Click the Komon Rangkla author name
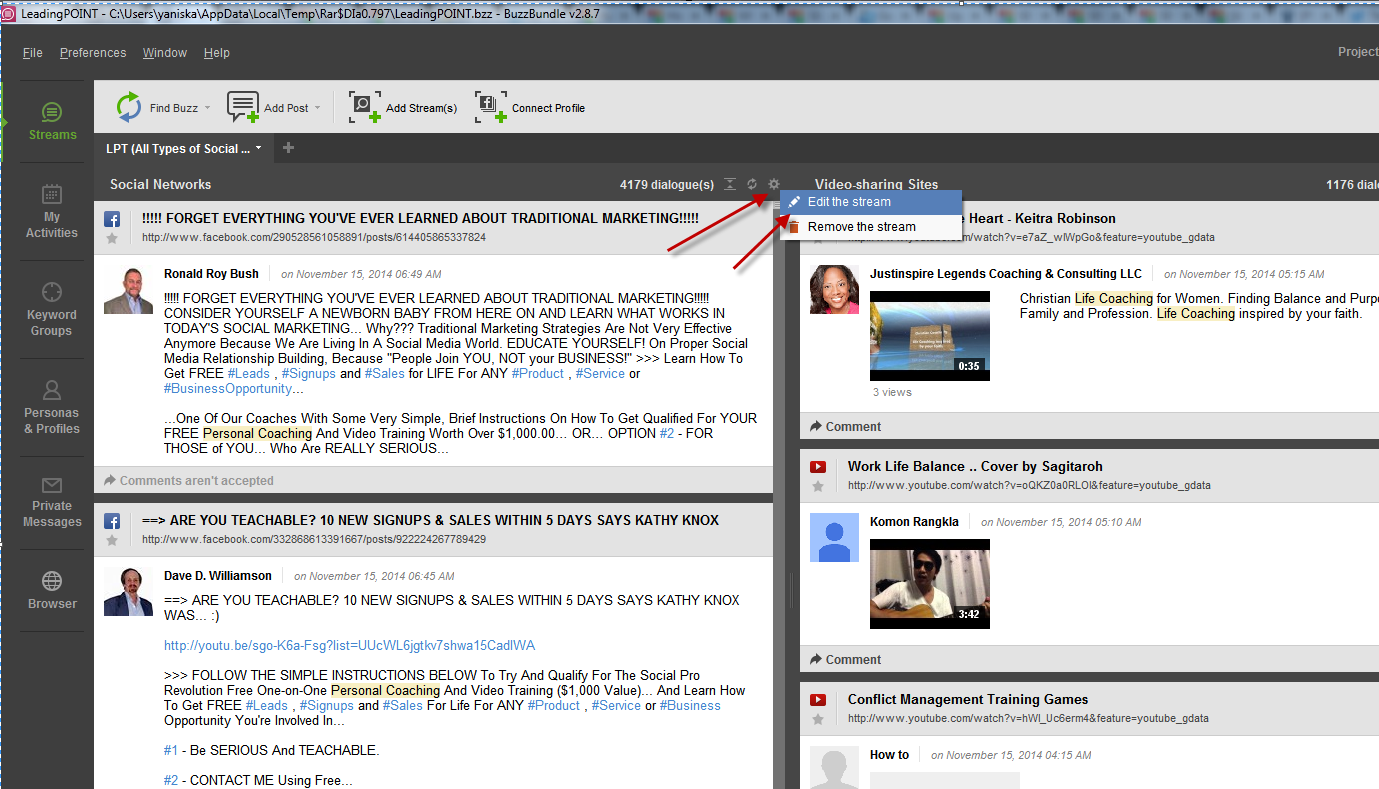This screenshot has width=1379, height=789. [x=914, y=522]
